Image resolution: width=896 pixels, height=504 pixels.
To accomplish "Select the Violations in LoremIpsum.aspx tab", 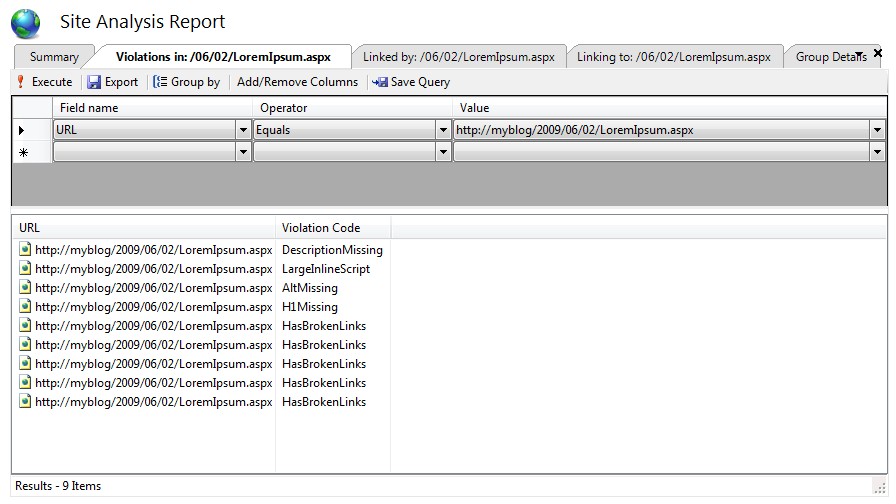I will pos(223,57).
